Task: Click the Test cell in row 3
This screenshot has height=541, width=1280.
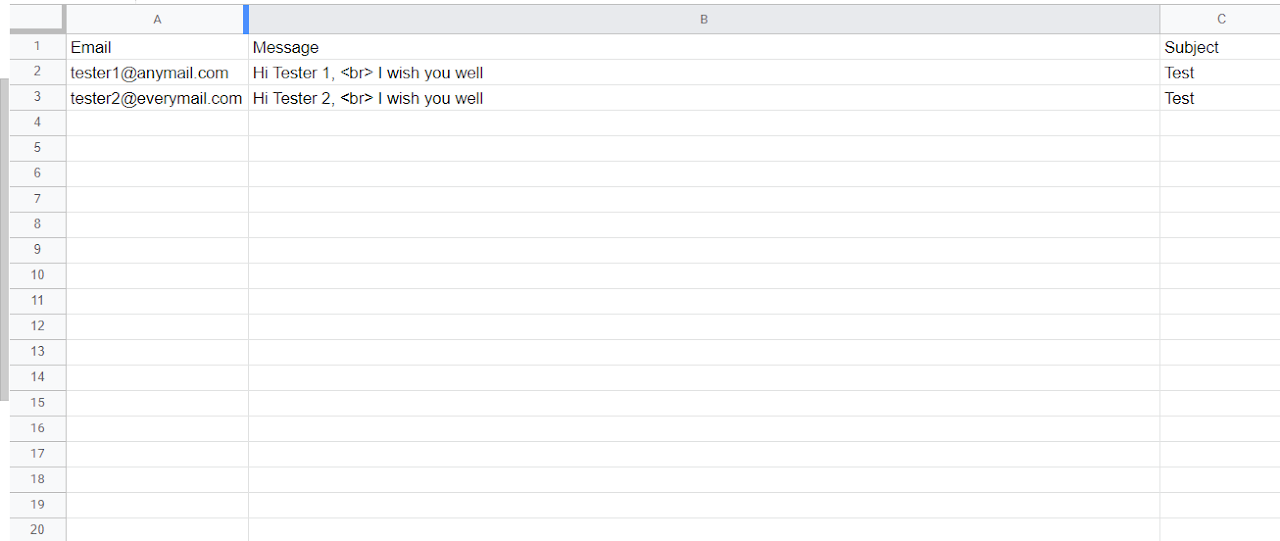Action: pos(1220,98)
